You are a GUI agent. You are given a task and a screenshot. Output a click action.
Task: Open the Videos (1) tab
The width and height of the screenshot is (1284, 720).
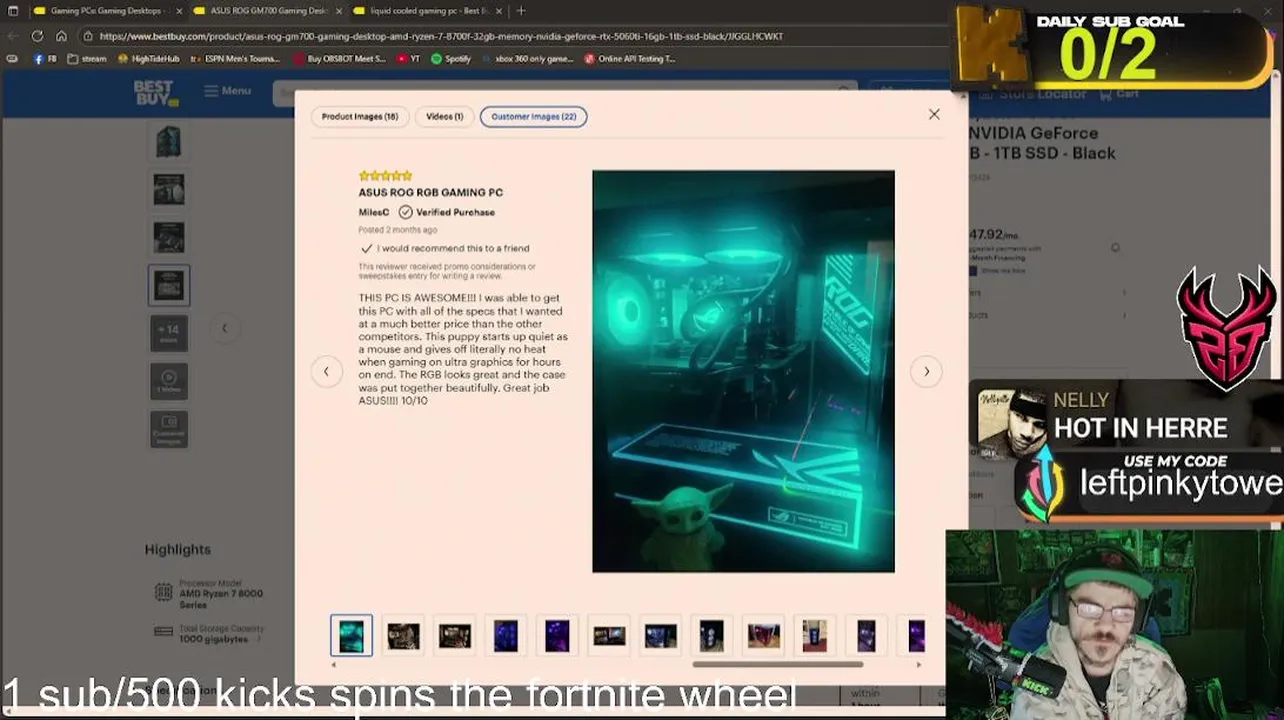click(x=445, y=116)
